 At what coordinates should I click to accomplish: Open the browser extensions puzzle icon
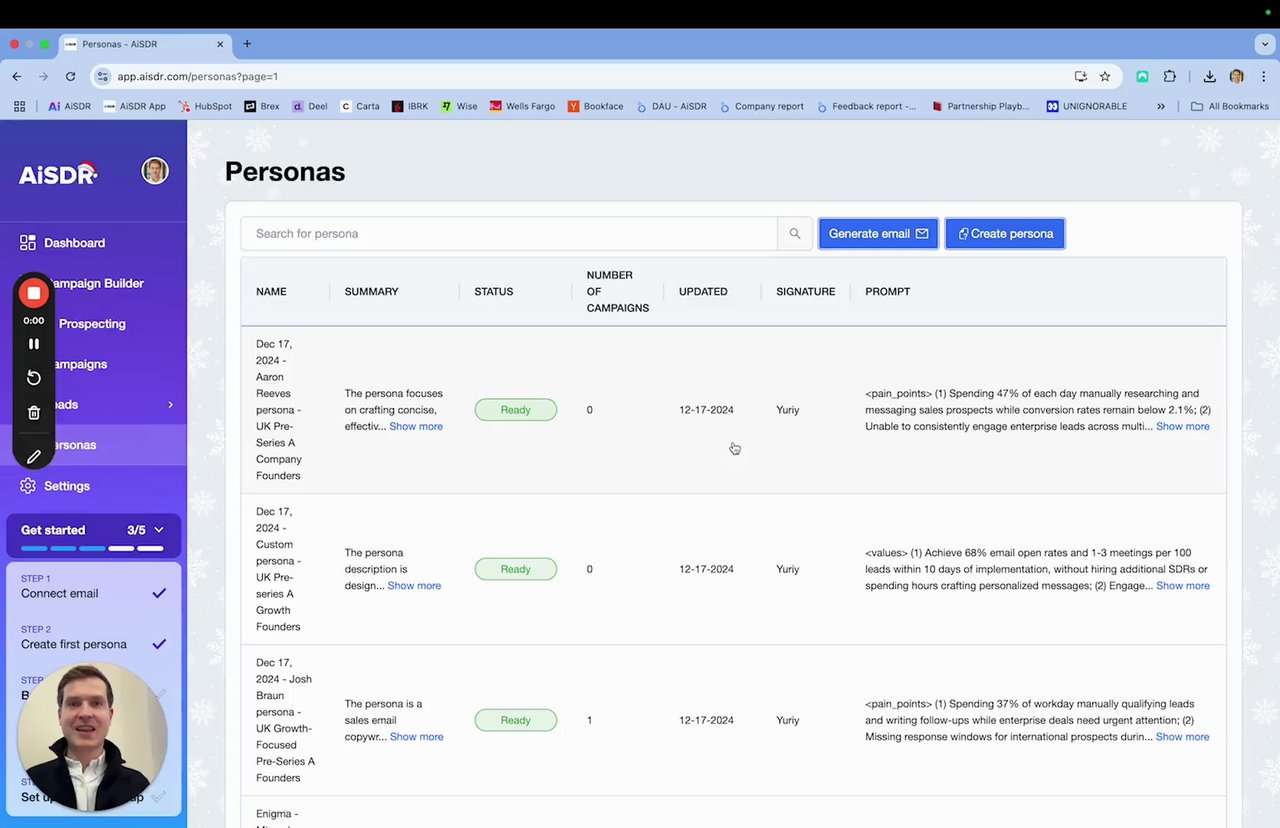coord(1170,76)
